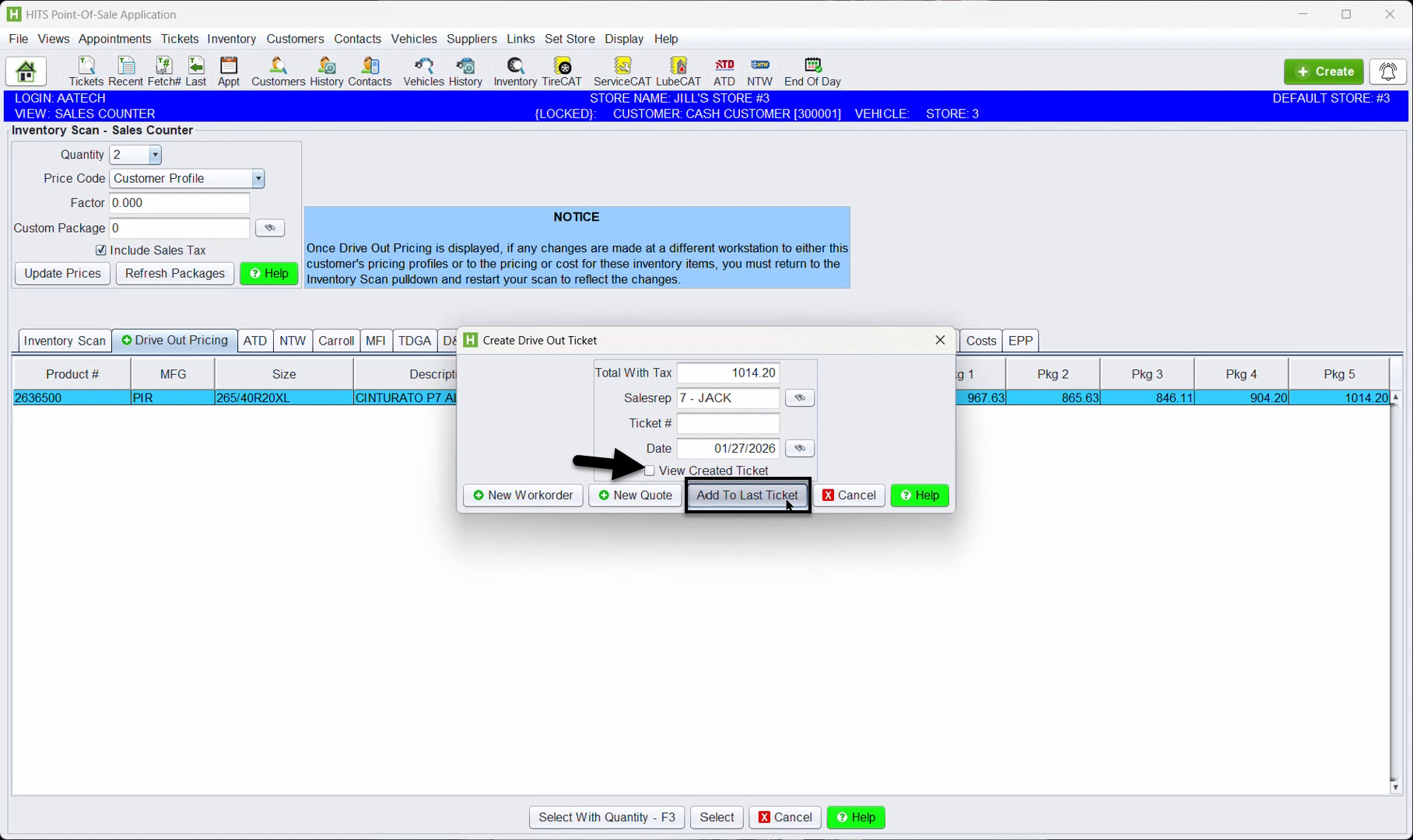Expand the Quantity dropdown

pos(155,155)
